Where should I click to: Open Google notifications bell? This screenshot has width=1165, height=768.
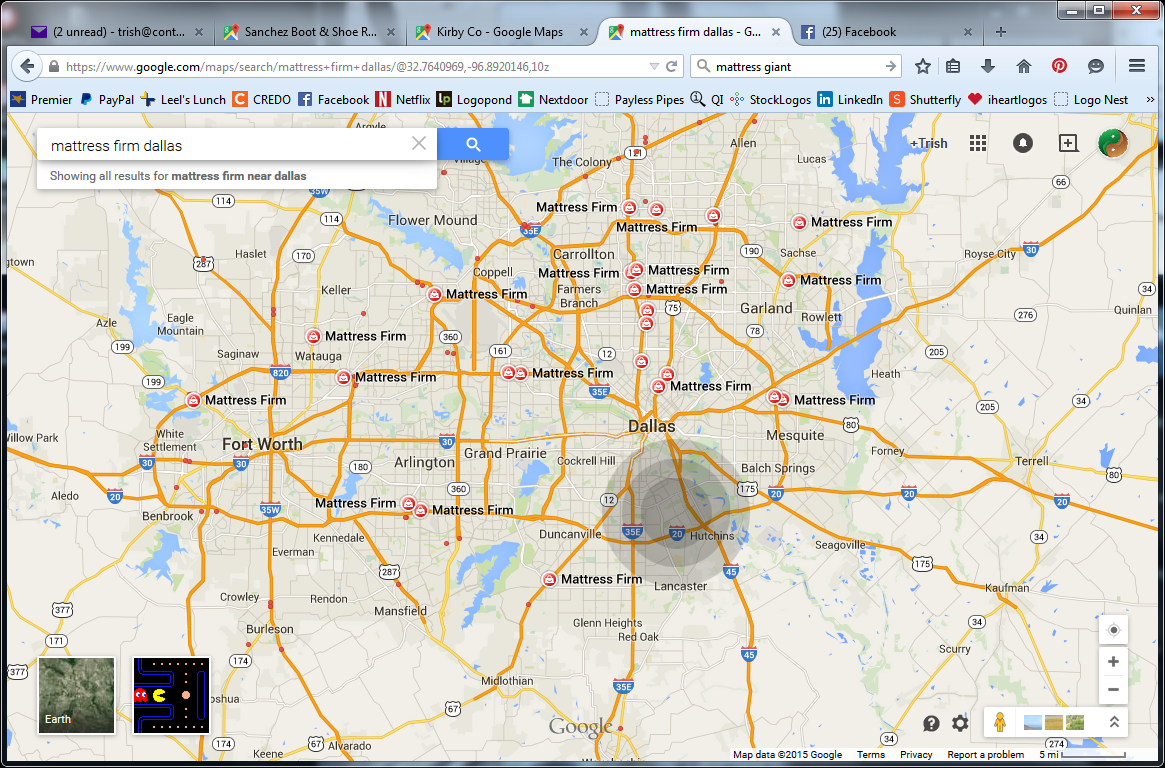pos(1023,143)
